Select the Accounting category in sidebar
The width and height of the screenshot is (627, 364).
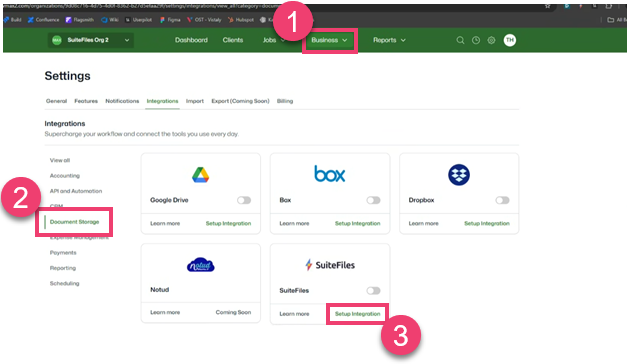(x=65, y=176)
